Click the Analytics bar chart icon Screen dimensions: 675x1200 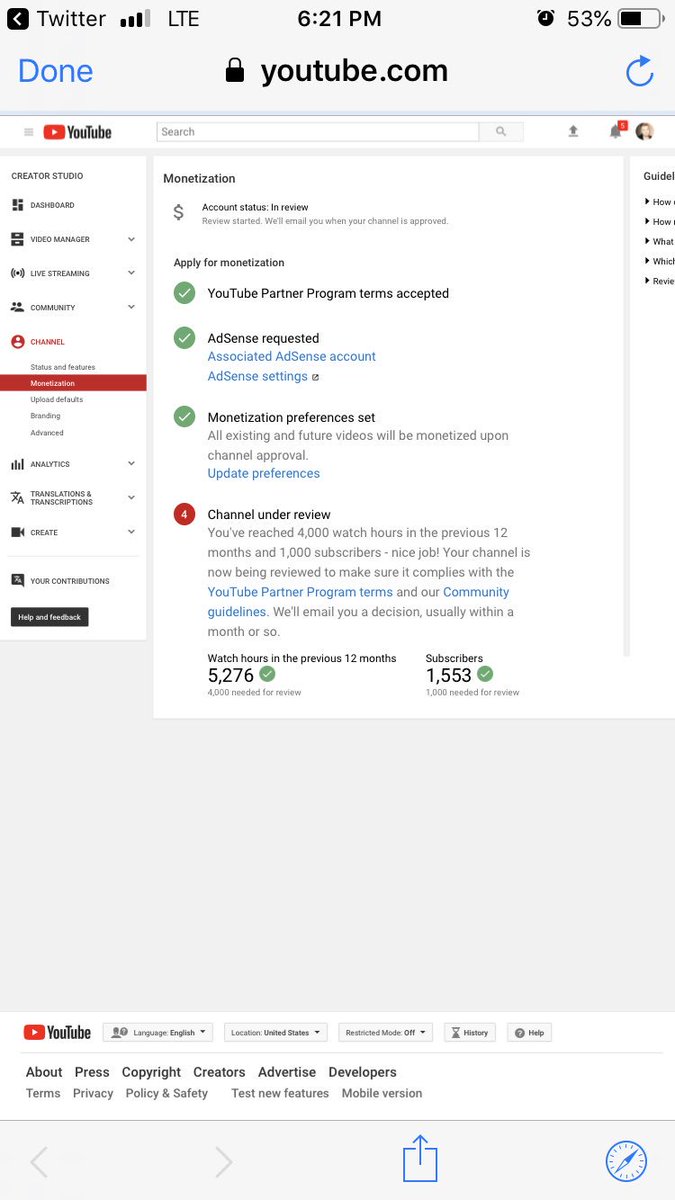[17, 464]
